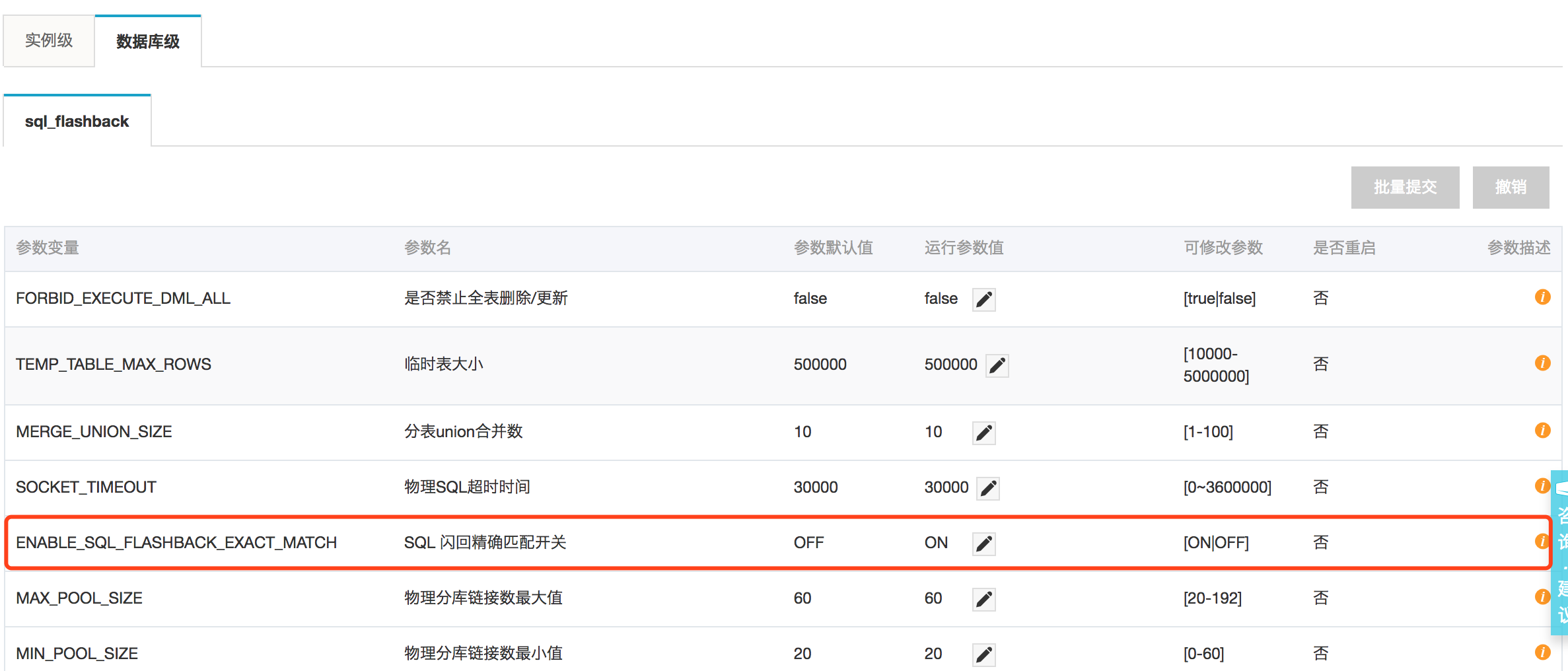1568x671 pixels.
Task: Click the 是否重启 column header
Action: click(x=1344, y=248)
